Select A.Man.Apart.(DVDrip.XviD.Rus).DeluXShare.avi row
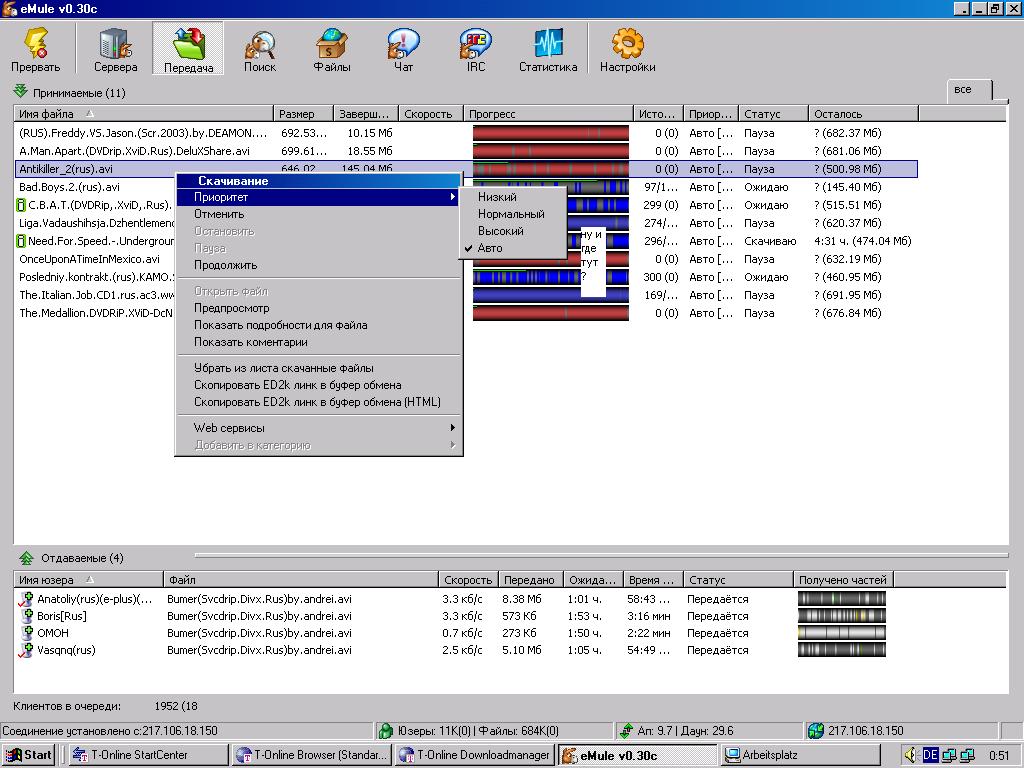Screen dimensions: 1024x768 466,151
